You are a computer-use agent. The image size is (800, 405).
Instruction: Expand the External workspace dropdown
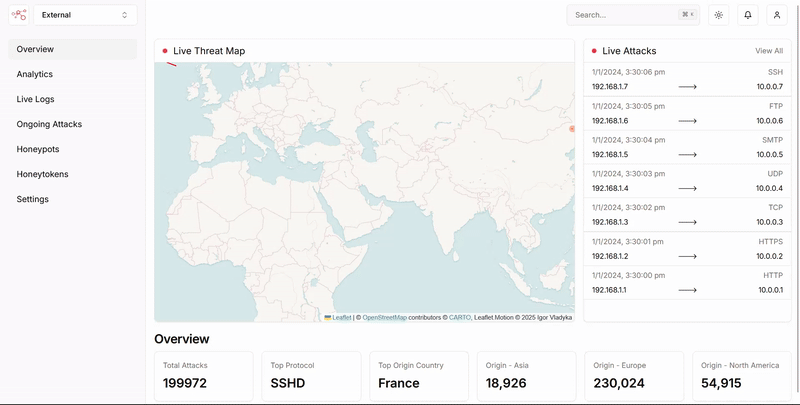coord(85,15)
